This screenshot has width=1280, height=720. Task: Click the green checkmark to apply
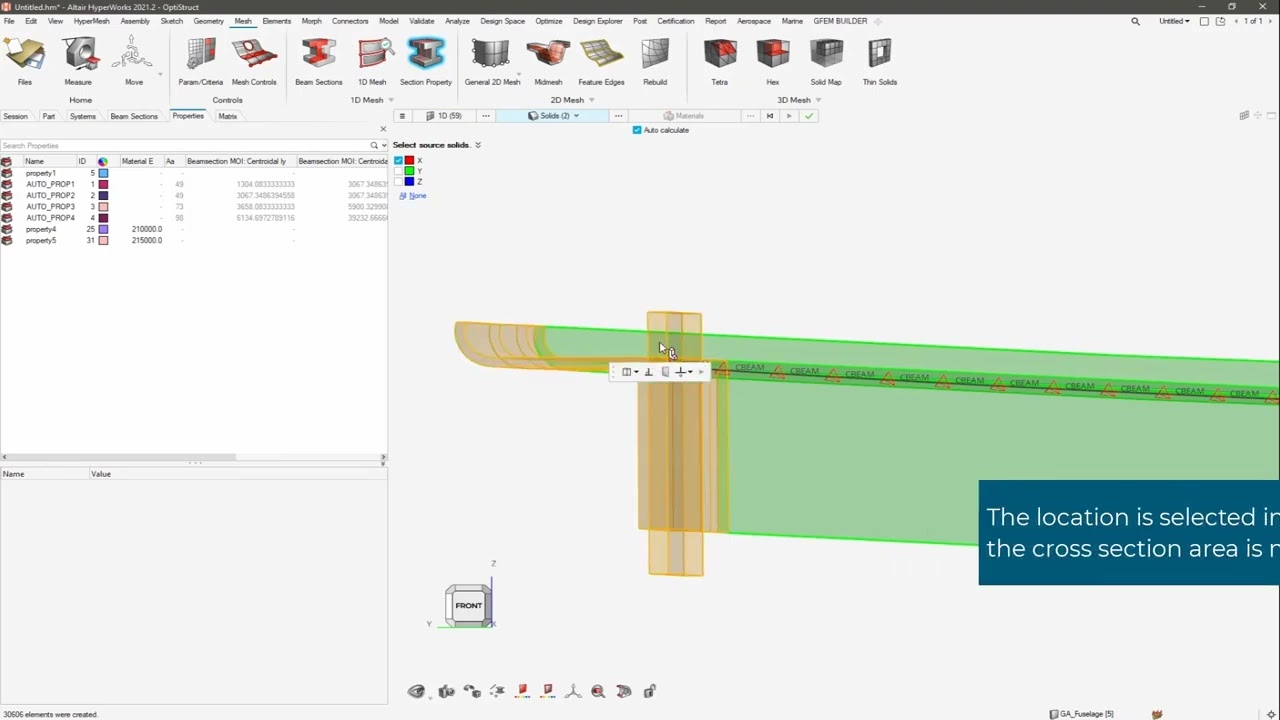pos(809,116)
